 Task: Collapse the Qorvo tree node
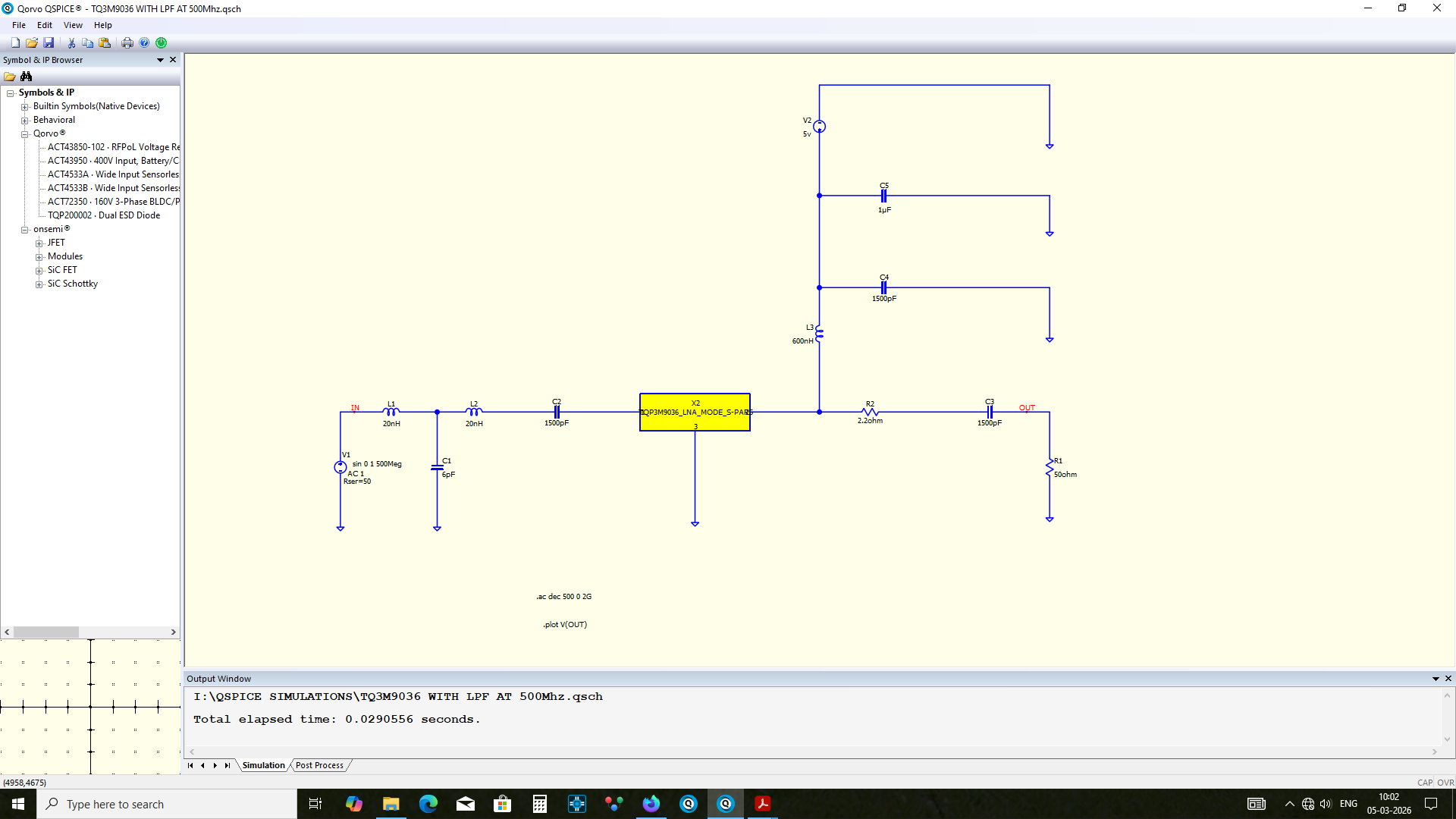click(25, 134)
